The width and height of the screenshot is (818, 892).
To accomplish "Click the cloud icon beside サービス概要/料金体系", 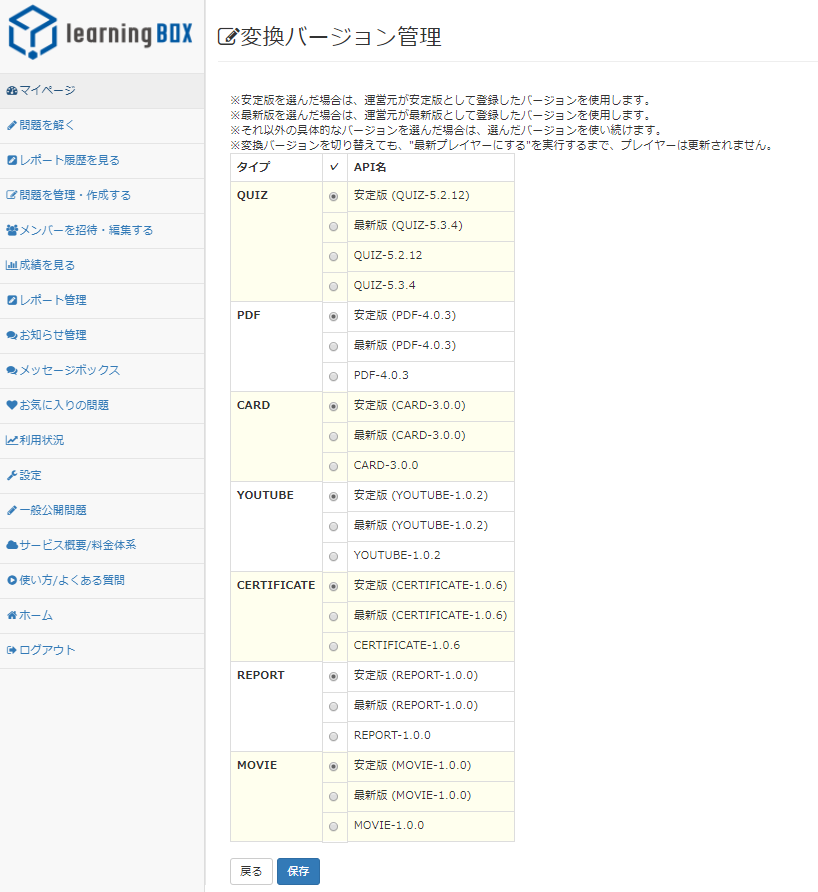I will pos(12,546).
